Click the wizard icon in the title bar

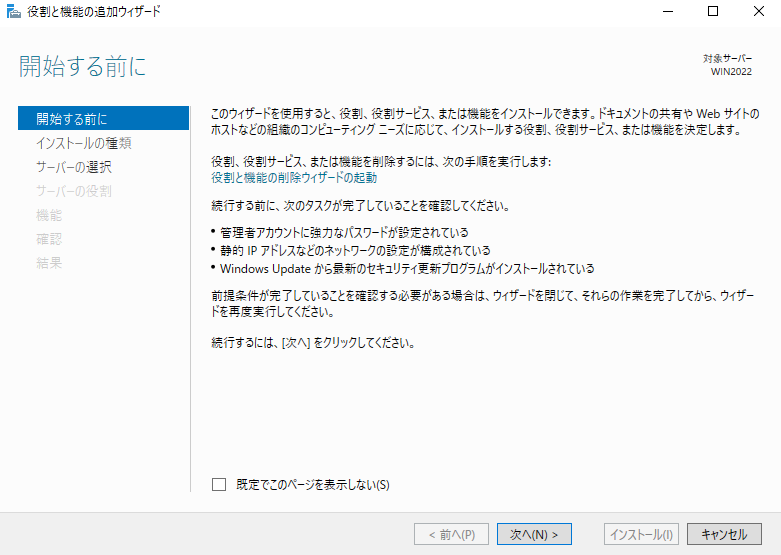click(x=13, y=12)
